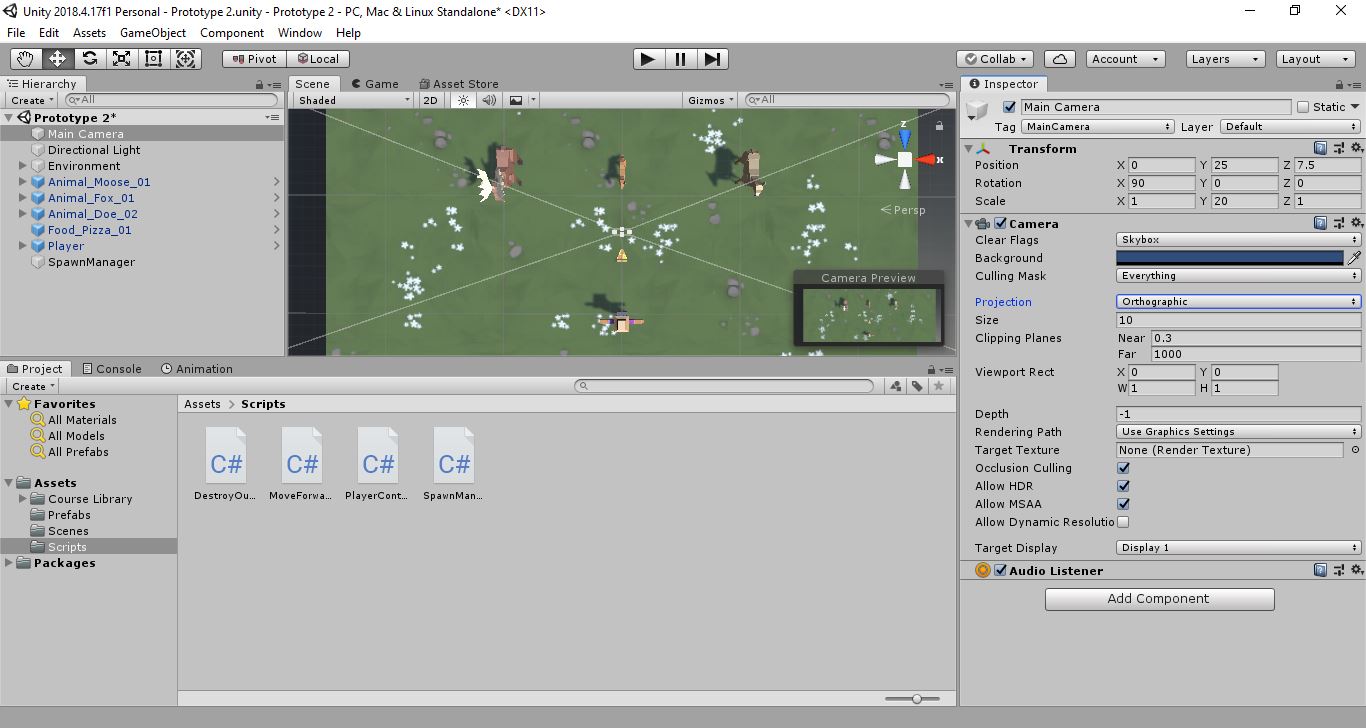Open scene effects image icon dropdown
Screen dimensions: 1366x728
coord(521,100)
